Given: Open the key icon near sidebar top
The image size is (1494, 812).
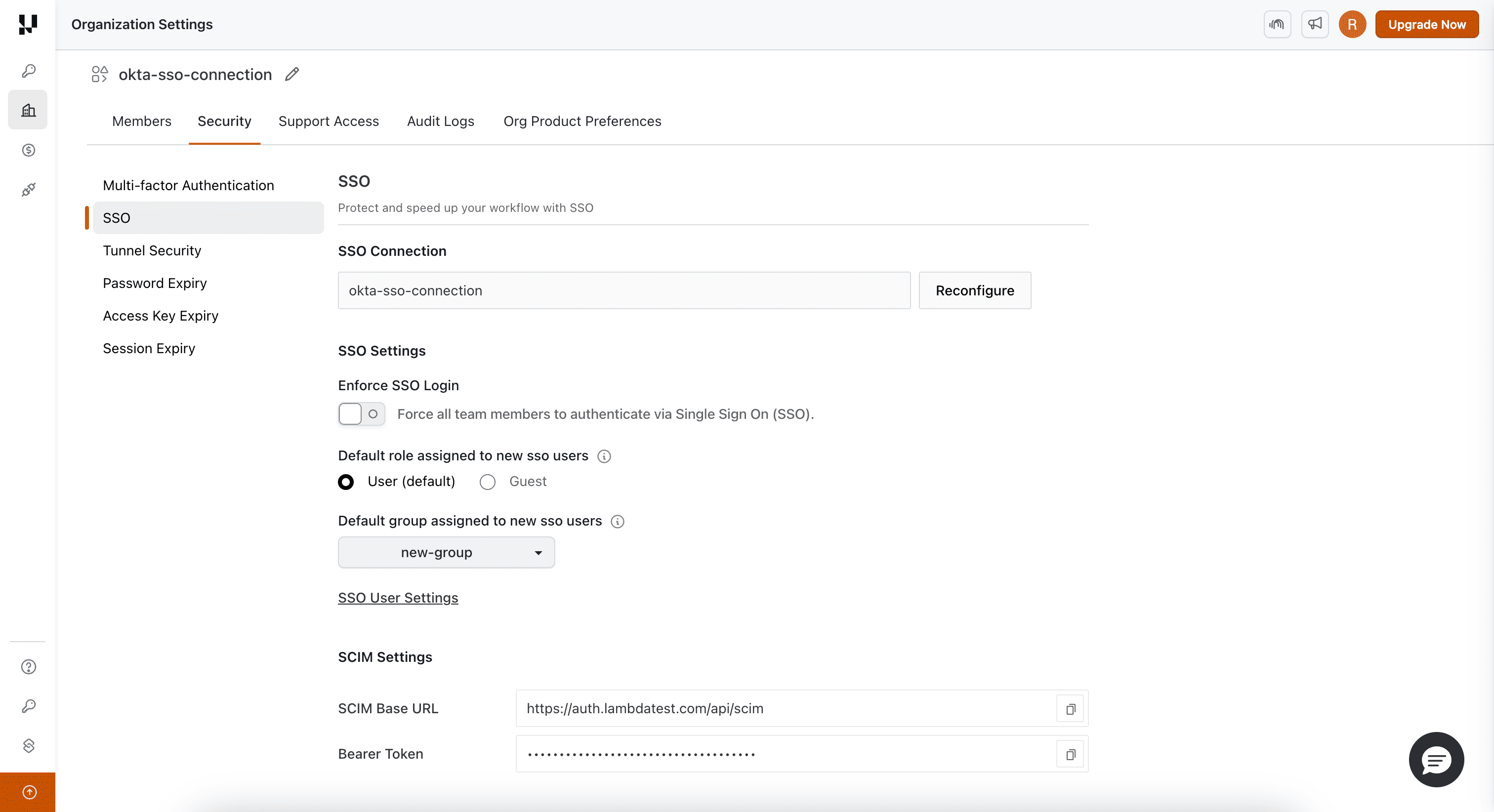Looking at the screenshot, I should point(29,71).
